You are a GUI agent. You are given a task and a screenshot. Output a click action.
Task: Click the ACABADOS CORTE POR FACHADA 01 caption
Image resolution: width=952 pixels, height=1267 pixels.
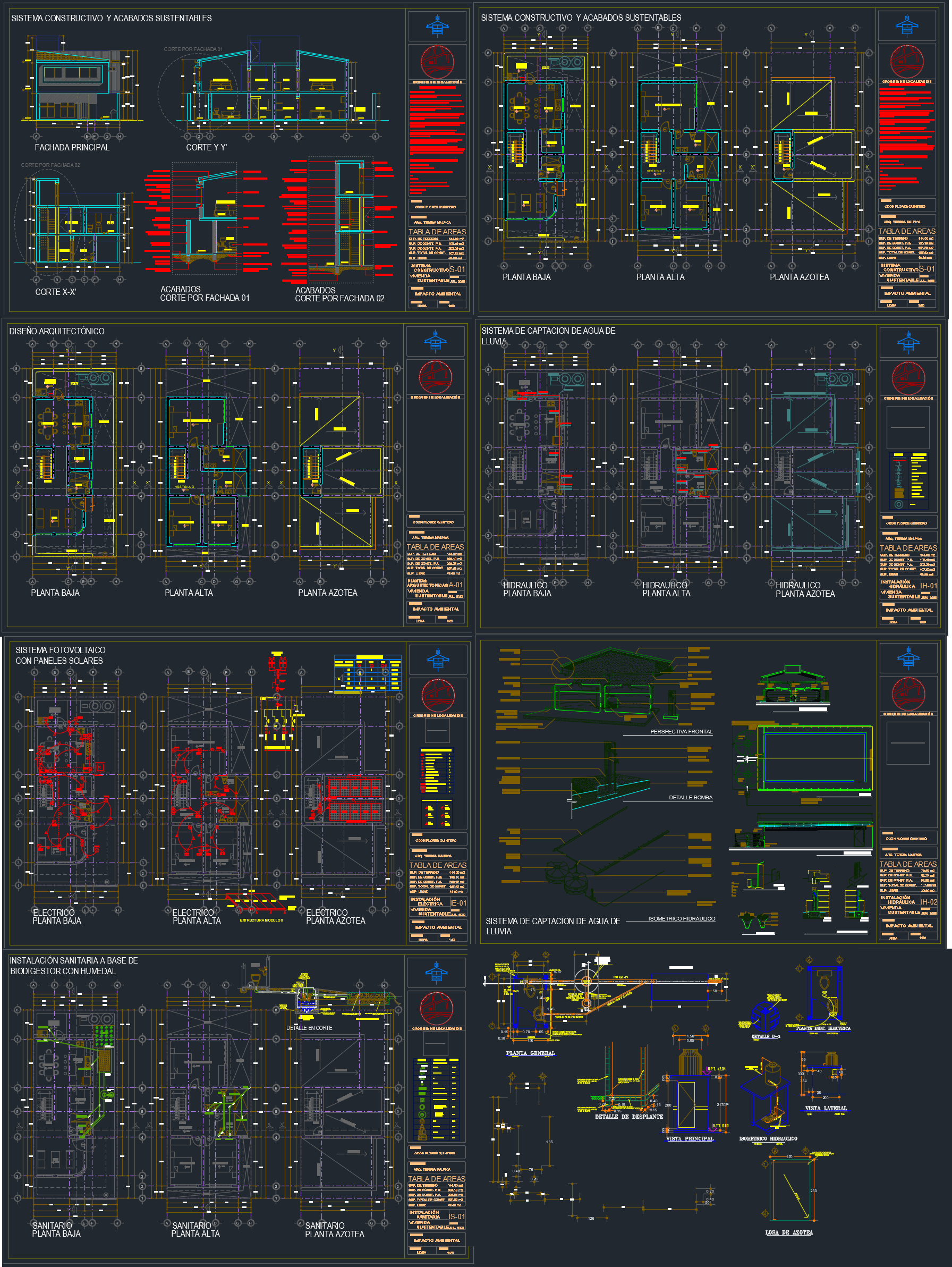(205, 293)
